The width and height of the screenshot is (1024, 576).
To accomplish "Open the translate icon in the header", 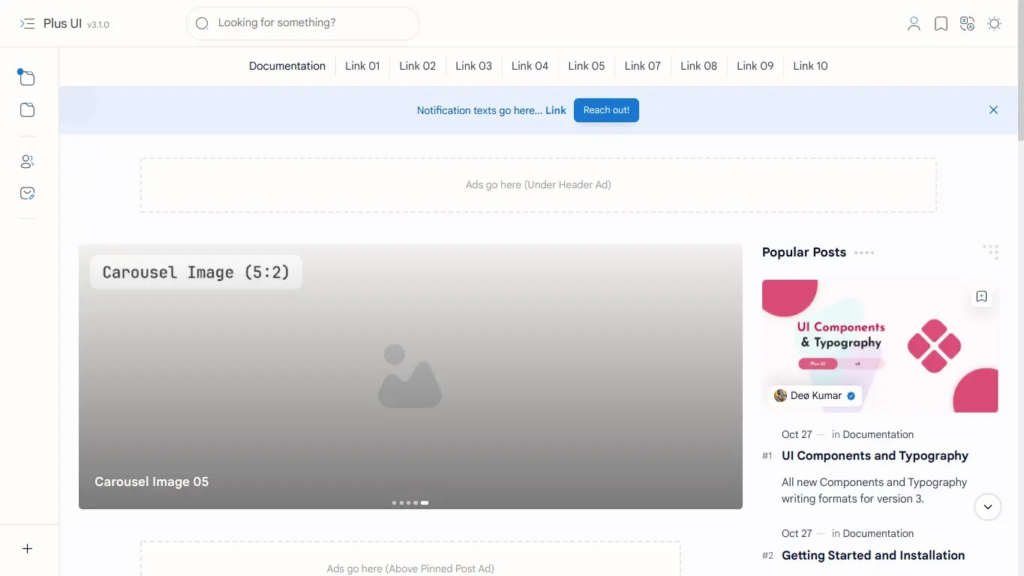I will click(967, 23).
